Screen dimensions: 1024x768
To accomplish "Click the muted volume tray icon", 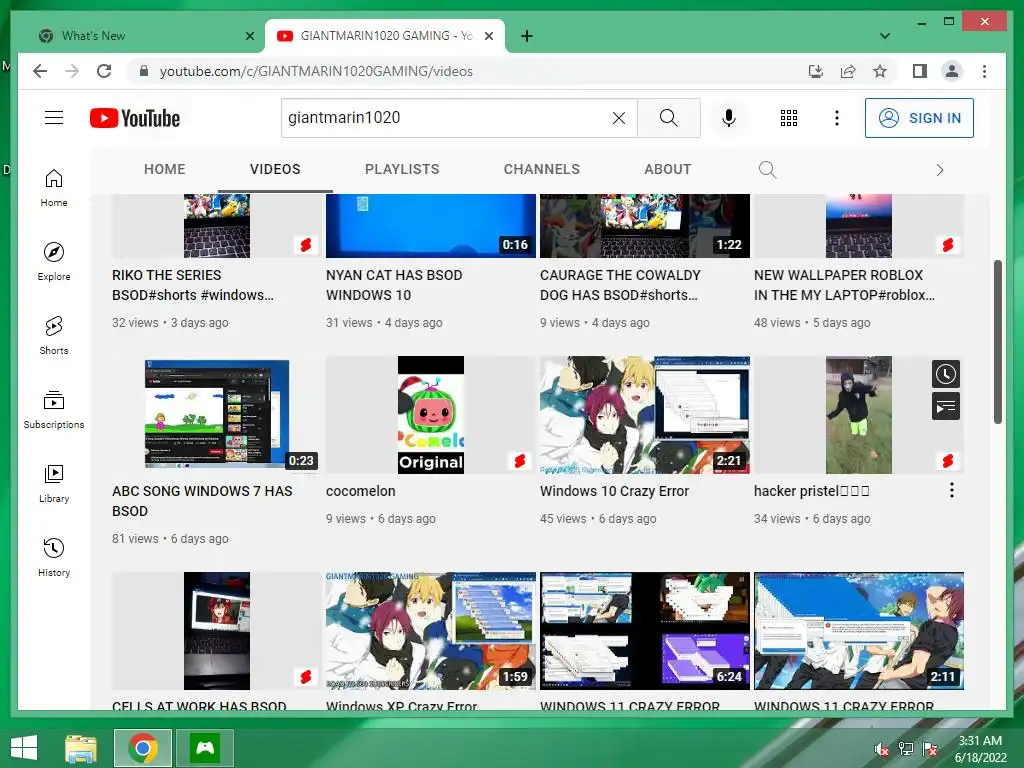I will point(881,749).
